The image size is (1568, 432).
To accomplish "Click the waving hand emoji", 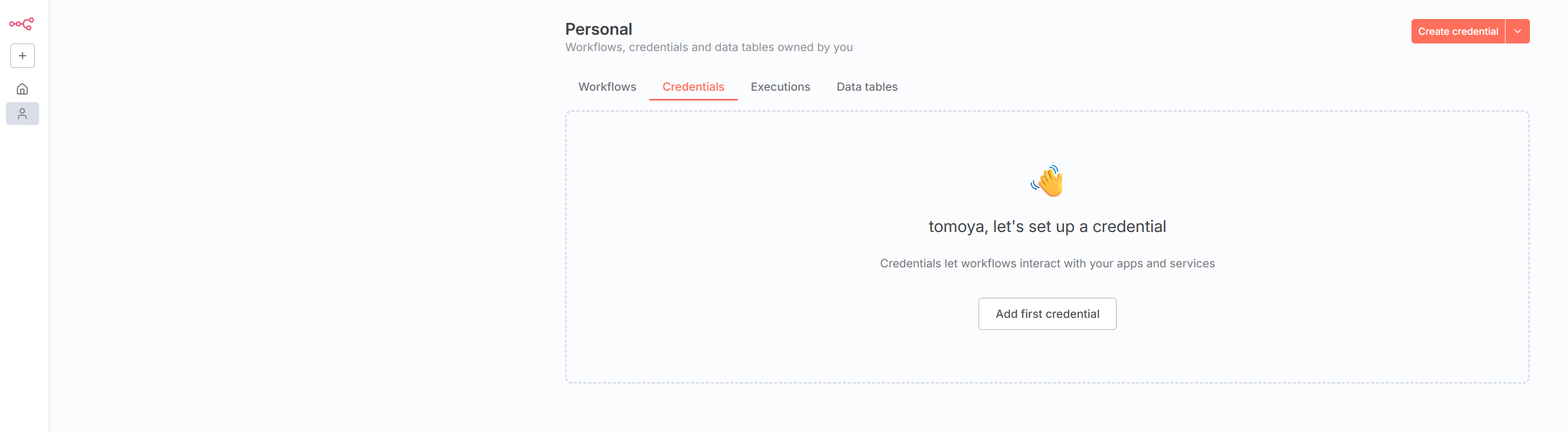I will click(x=1047, y=181).
